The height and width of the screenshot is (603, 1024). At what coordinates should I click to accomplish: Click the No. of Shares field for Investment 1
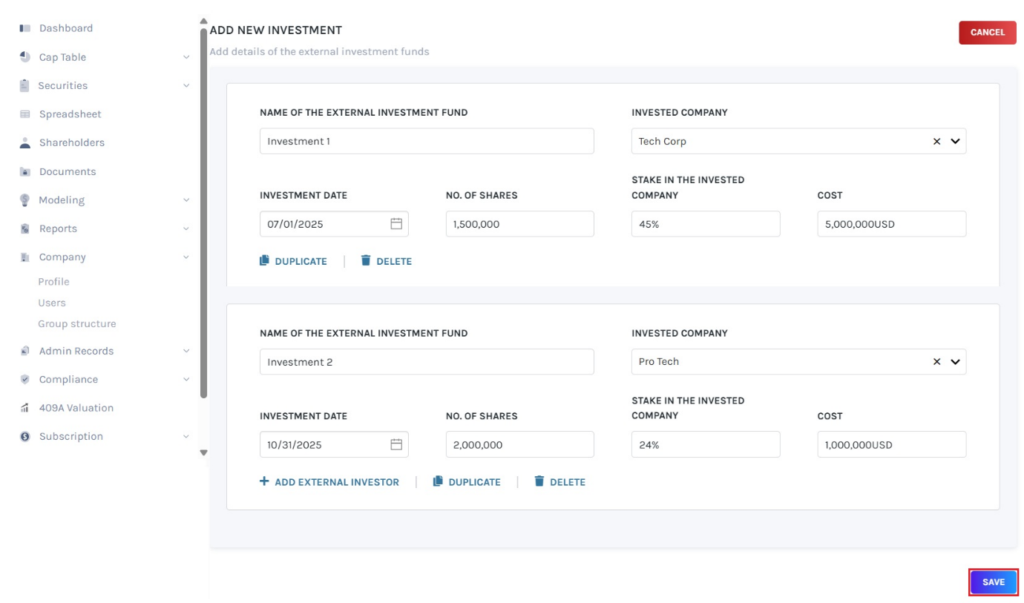(519, 223)
